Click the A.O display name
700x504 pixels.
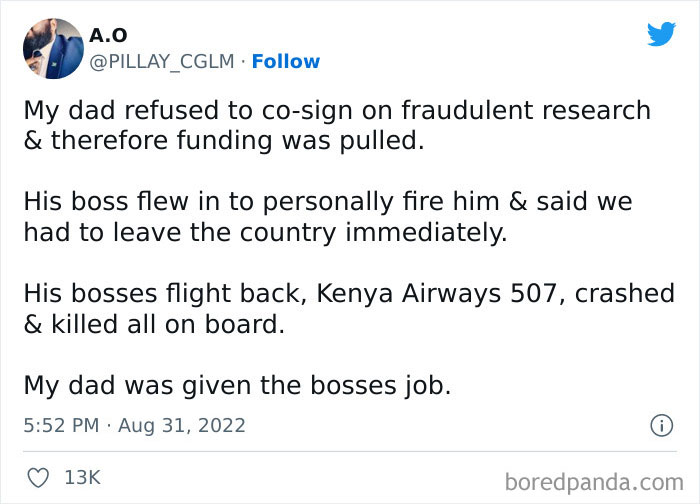pos(108,35)
